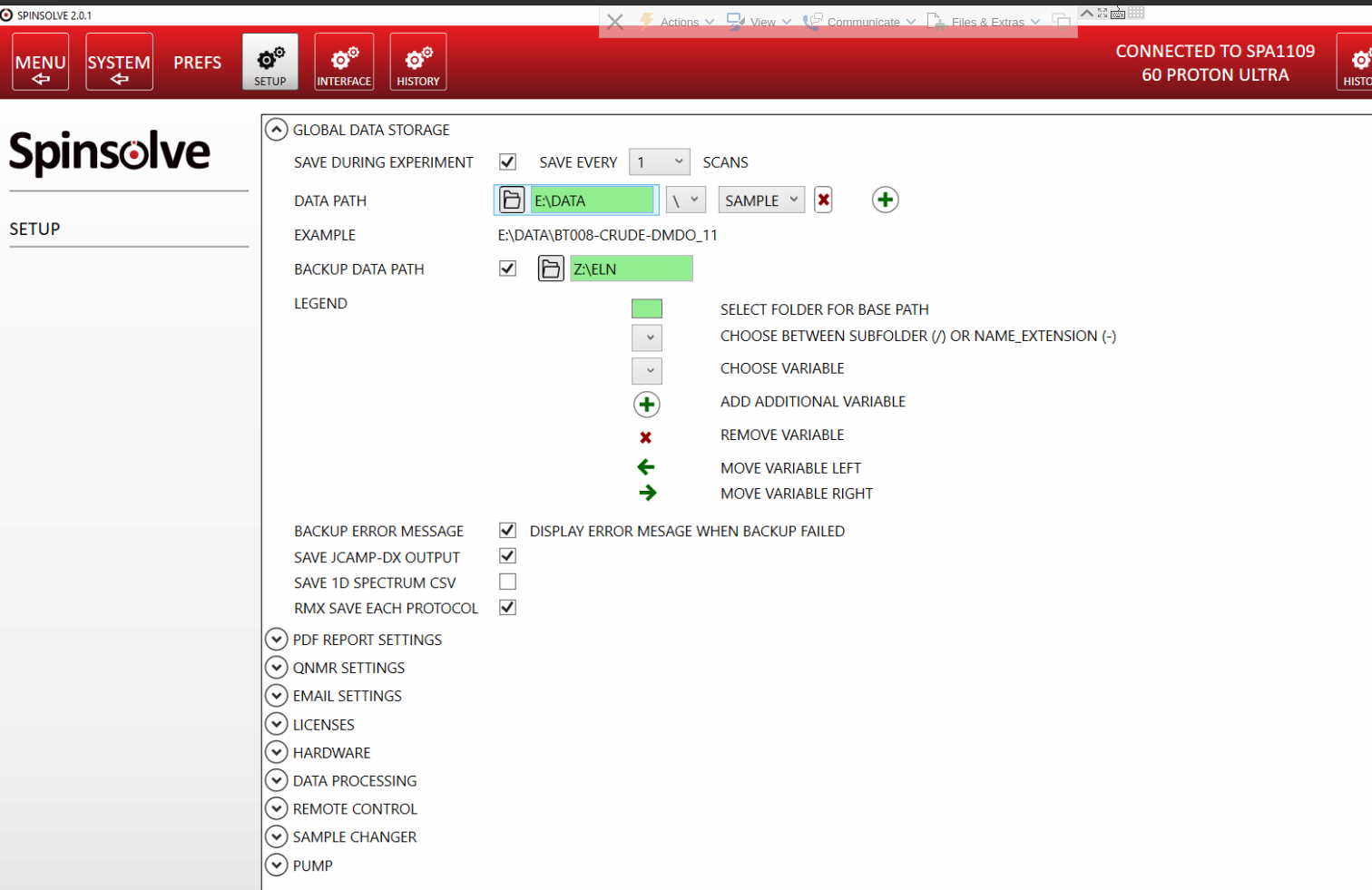Viewport: 1372px width, 890px height.
Task: Click the Data Path folder browse icon
Action: click(x=512, y=200)
